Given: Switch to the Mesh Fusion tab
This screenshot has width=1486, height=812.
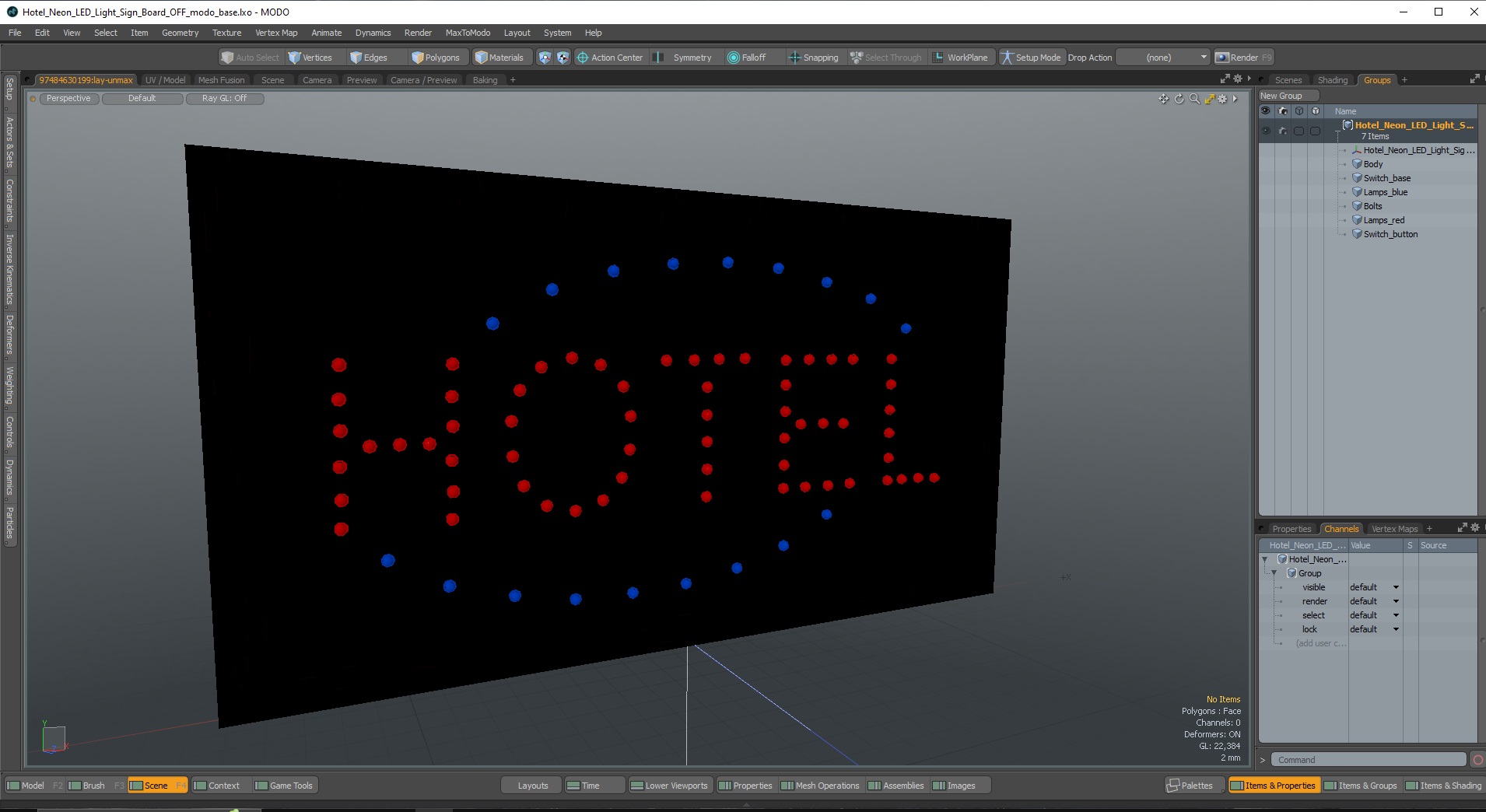Looking at the screenshot, I should pyautogui.click(x=221, y=80).
